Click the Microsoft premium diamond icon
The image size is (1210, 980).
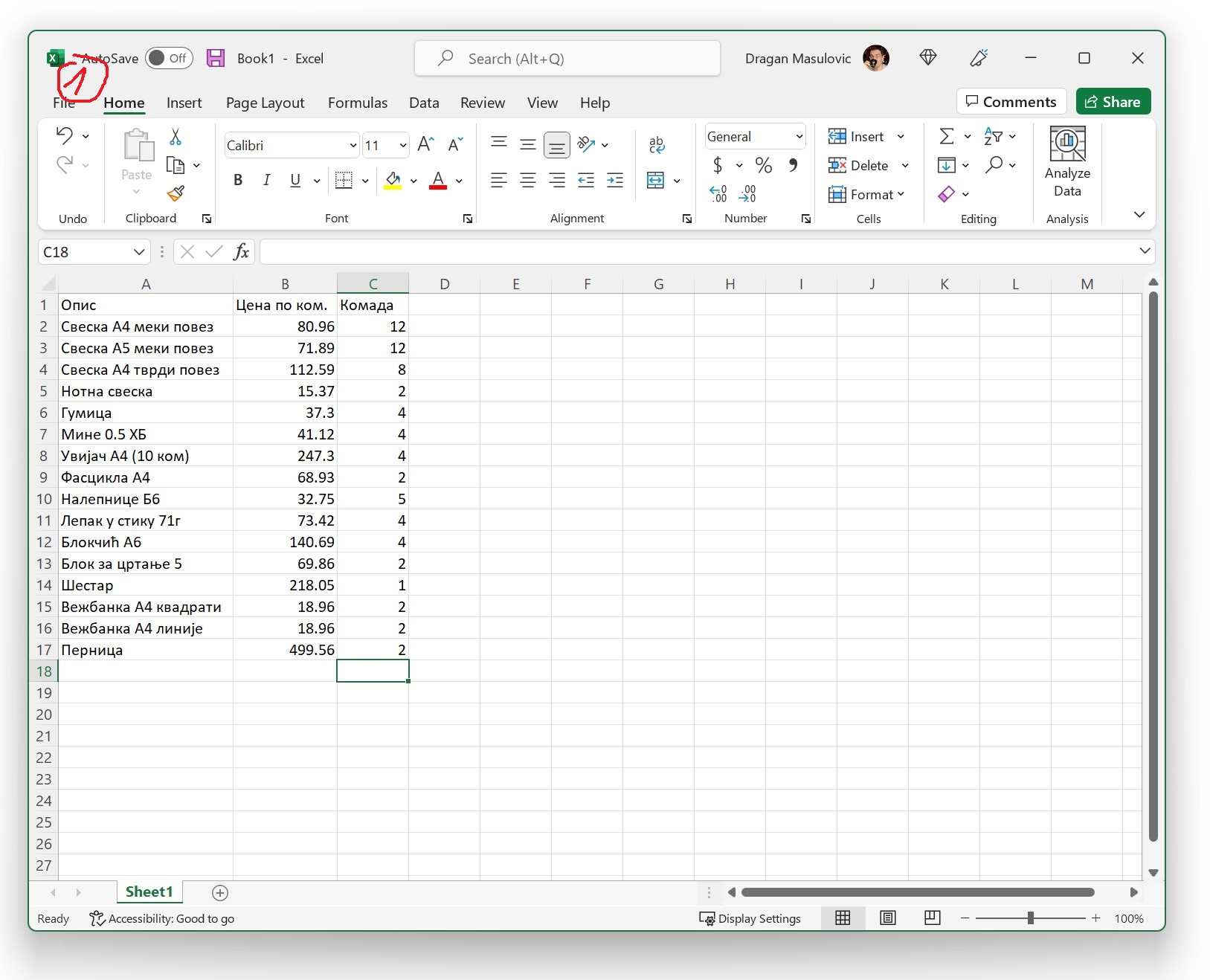click(928, 57)
